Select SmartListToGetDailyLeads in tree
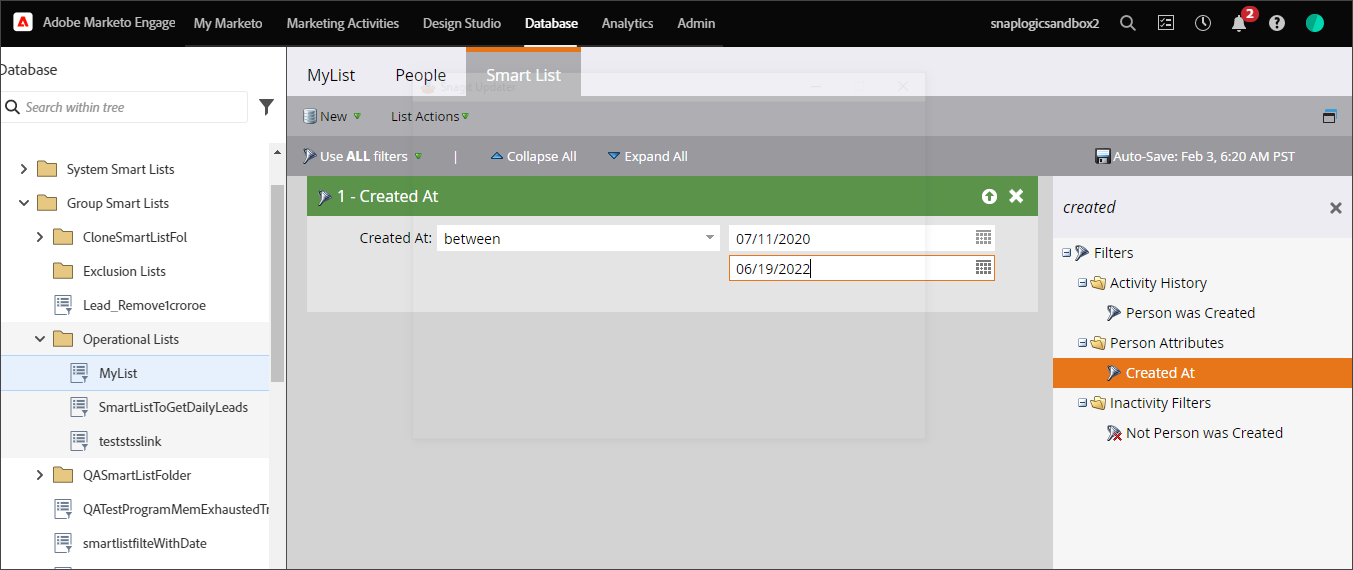Screen dimensions: 1353x570 (x=173, y=407)
